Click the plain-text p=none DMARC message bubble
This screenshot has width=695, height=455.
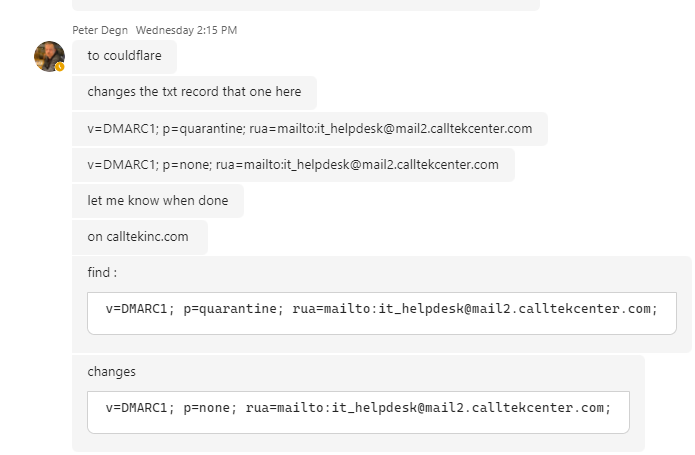pyautogui.click(x=293, y=165)
